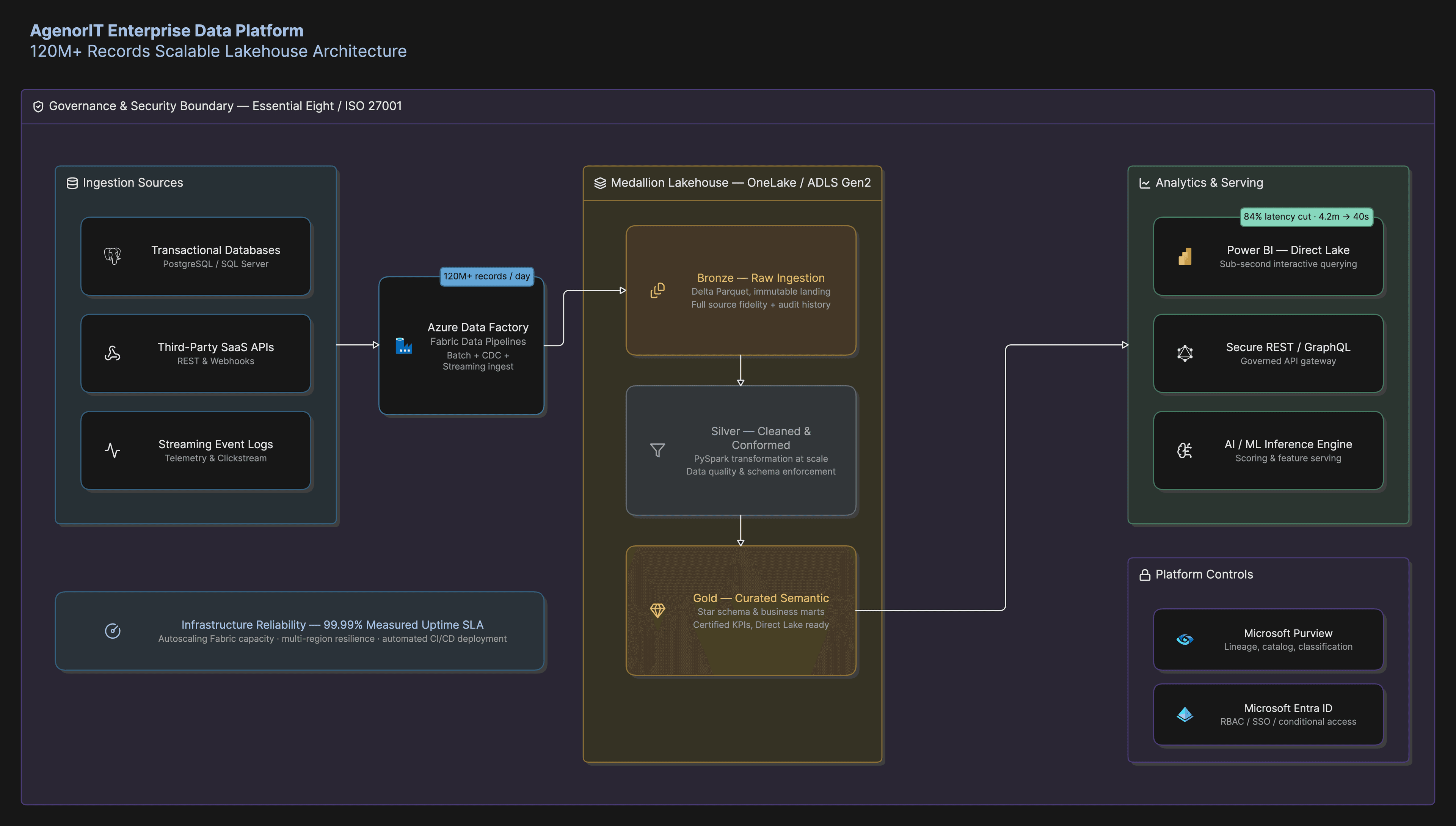Click the Ingestion Sources heading
The height and width of the screenshot is (826, 1456).
(133, 183)
